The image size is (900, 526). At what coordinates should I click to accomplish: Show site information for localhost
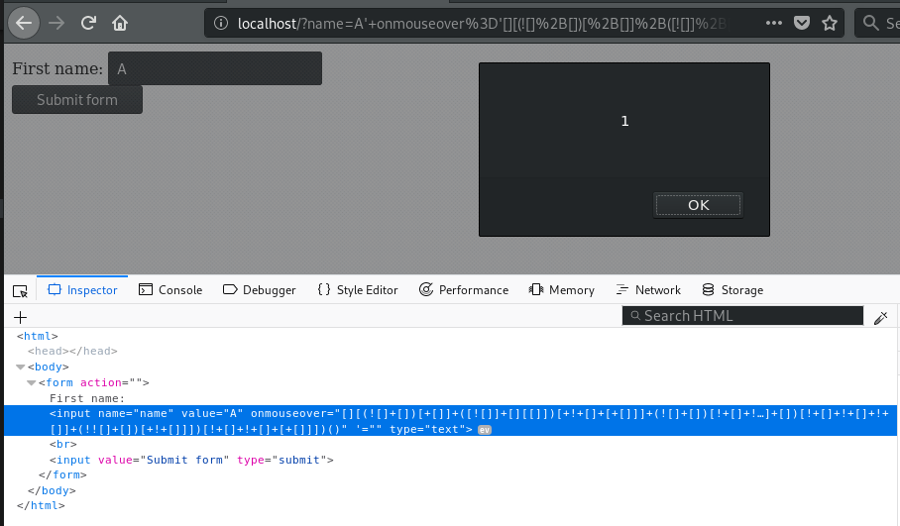coord(221,23)
